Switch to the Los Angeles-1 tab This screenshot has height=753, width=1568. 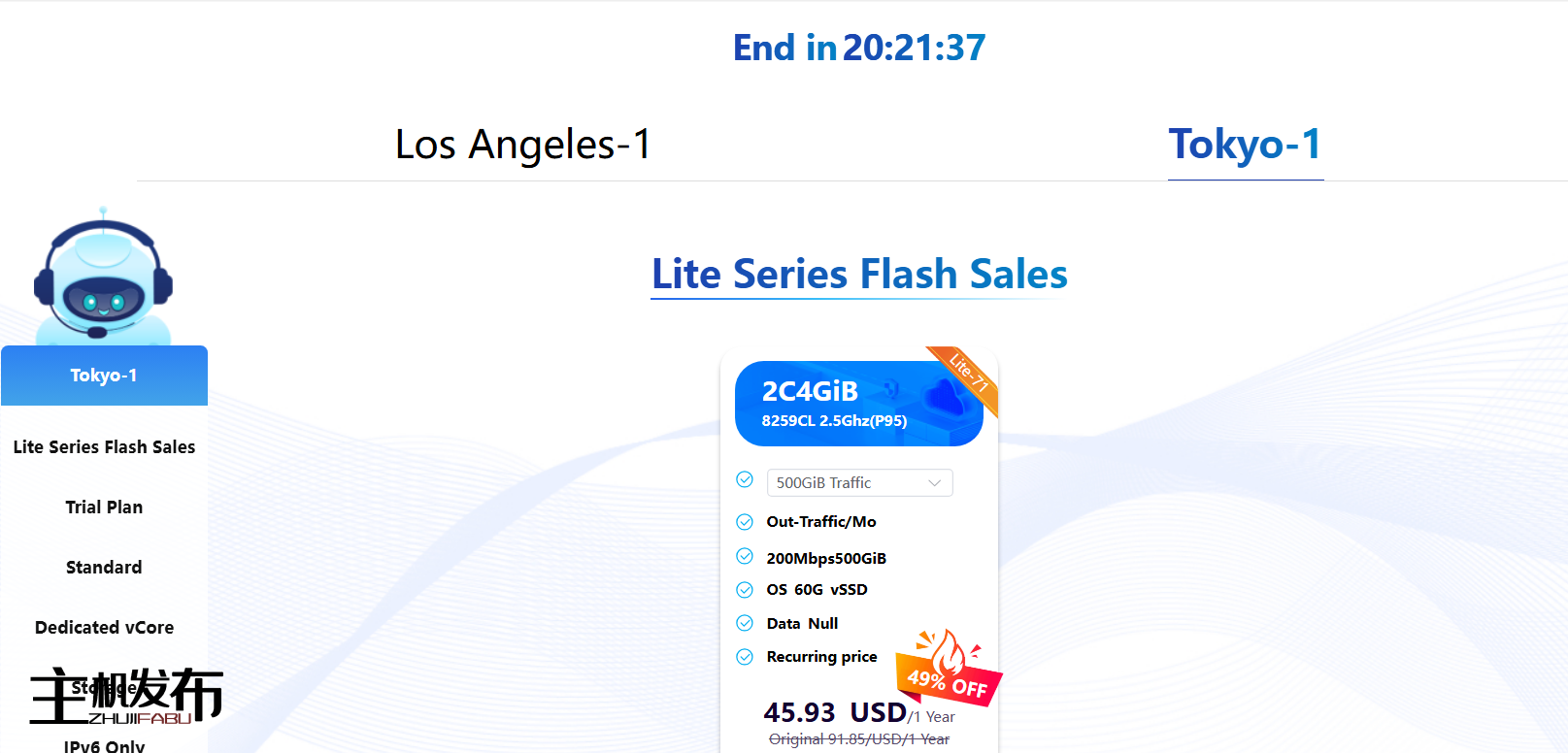(x=523, y=145)
